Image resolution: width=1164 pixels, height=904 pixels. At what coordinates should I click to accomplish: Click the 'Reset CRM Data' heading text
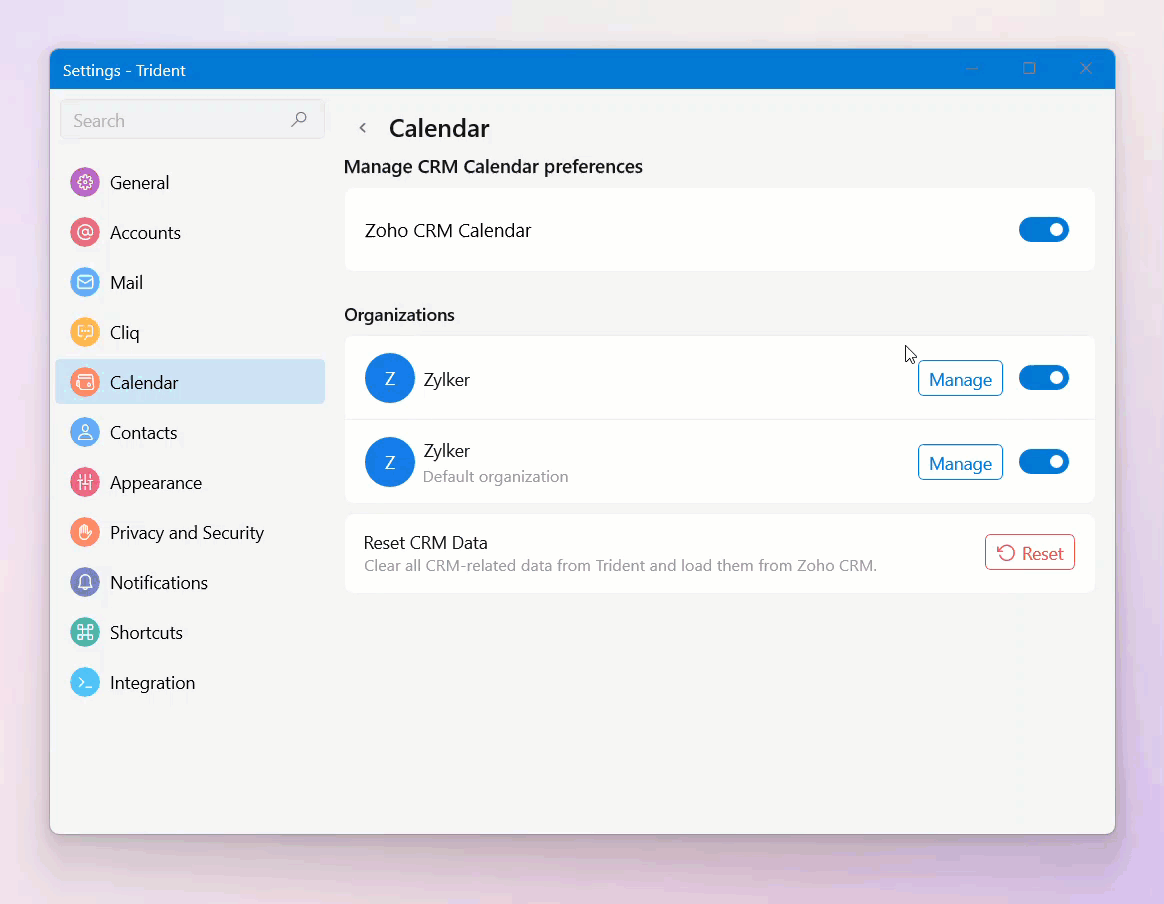[x=425, y=543]
